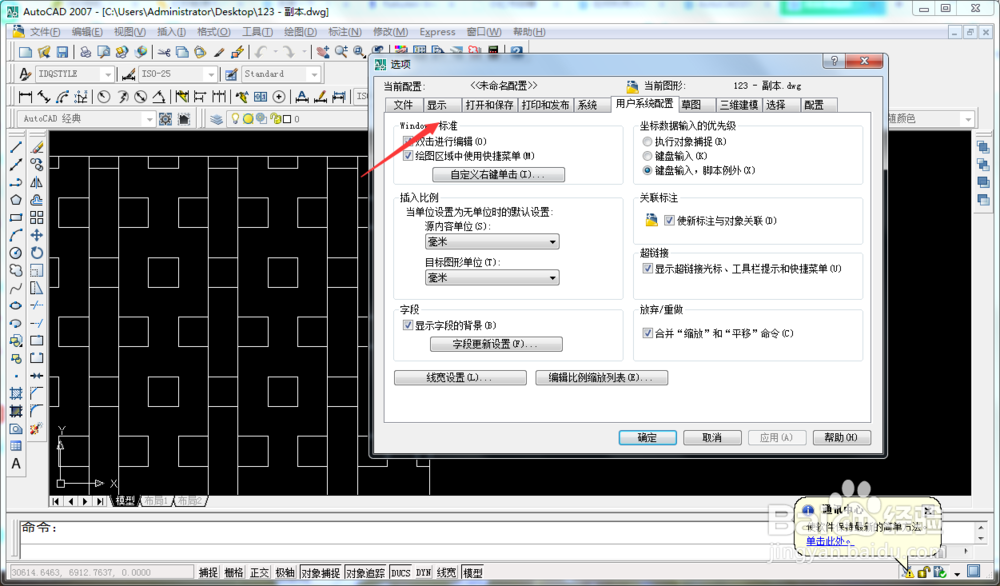Select 键盘输入，脚本例外 radio button
Screen dimensions: 1000x586
(647, 170)
